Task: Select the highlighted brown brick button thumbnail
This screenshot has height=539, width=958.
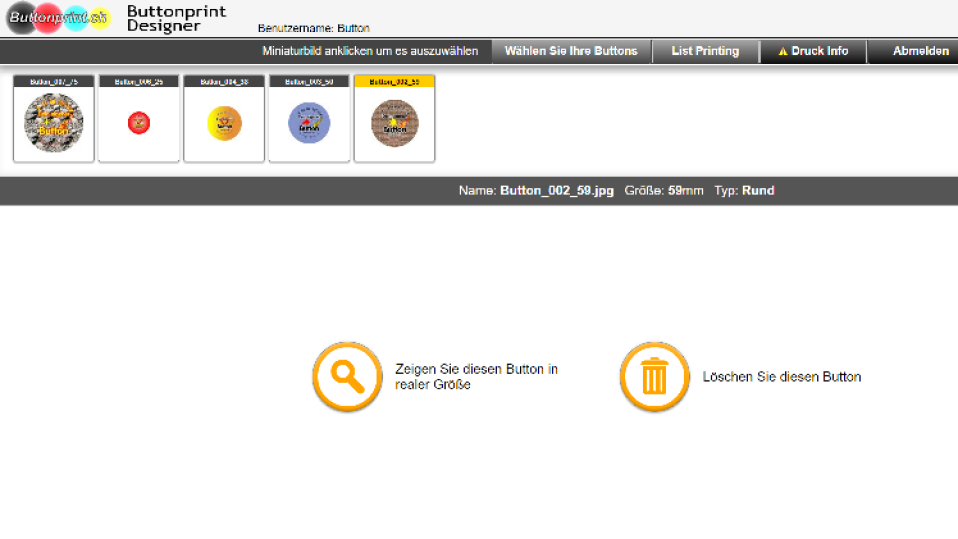Action: click(394, 123)
